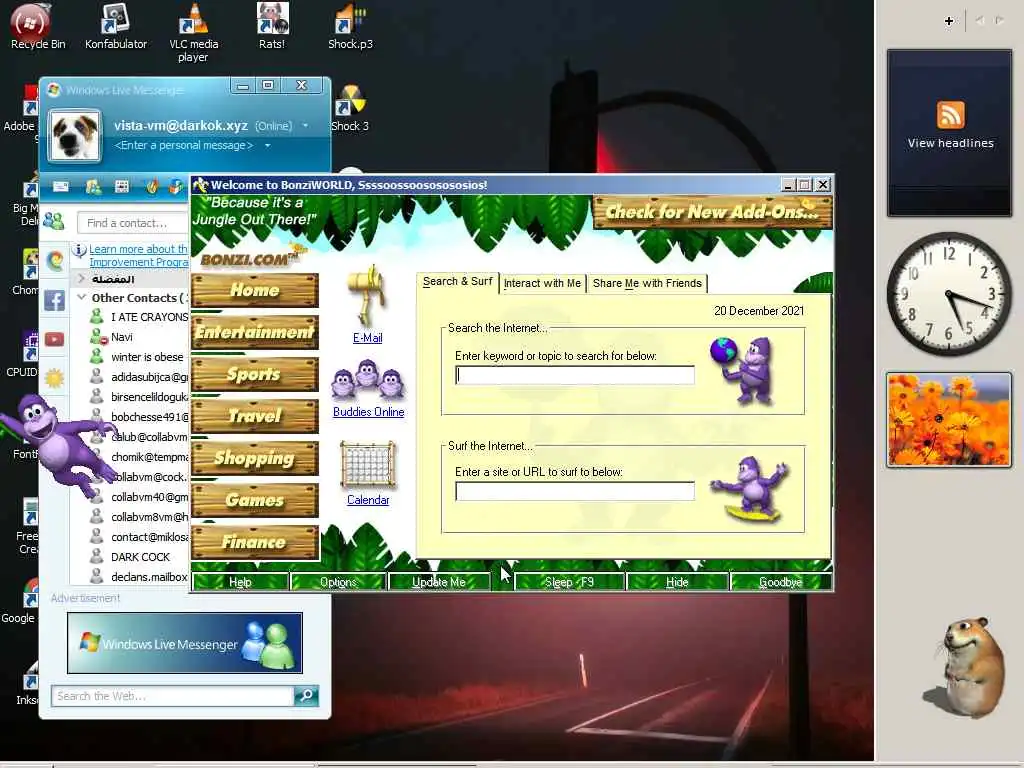Click the Messenger sidebar sun weather icon
1024x768 pixels.
pos(55,378)
